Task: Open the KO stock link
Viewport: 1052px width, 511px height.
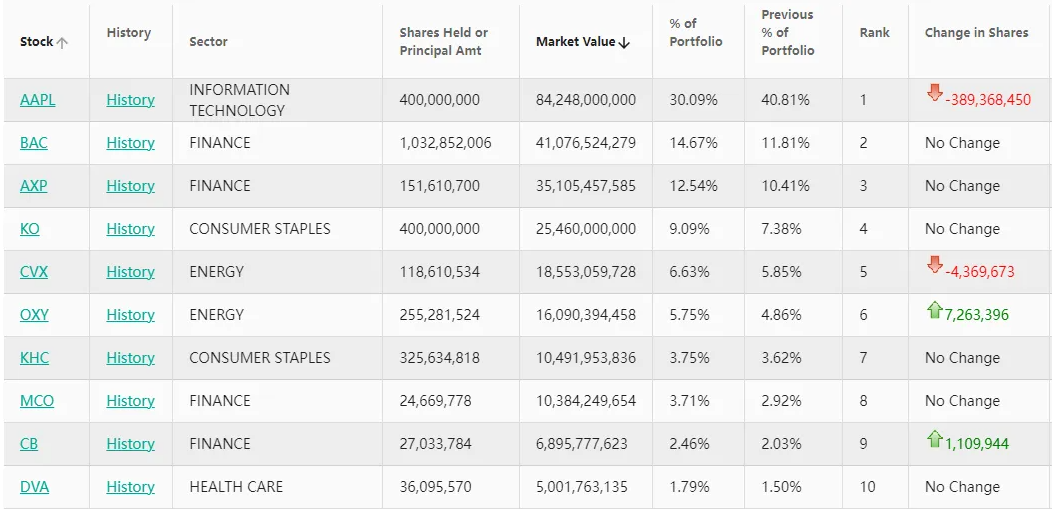Action: click(x=30, y=229)
